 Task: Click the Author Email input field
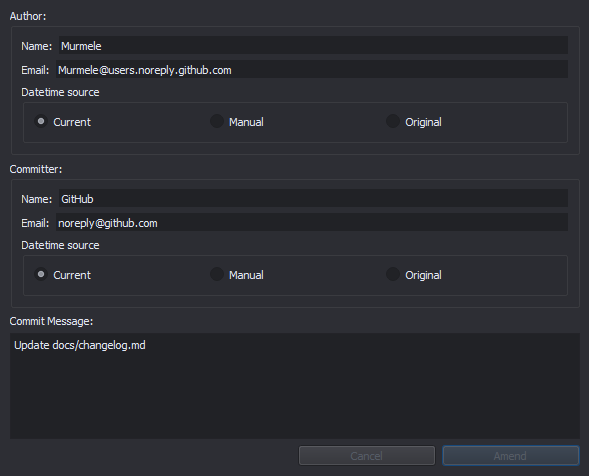[x=312, y=70]
